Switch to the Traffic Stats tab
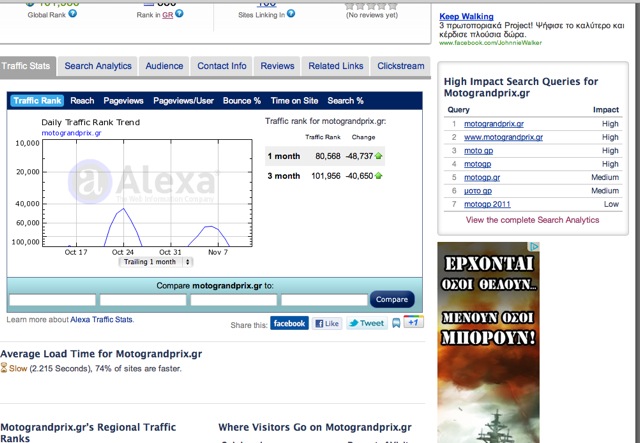 tap(26, 66)
